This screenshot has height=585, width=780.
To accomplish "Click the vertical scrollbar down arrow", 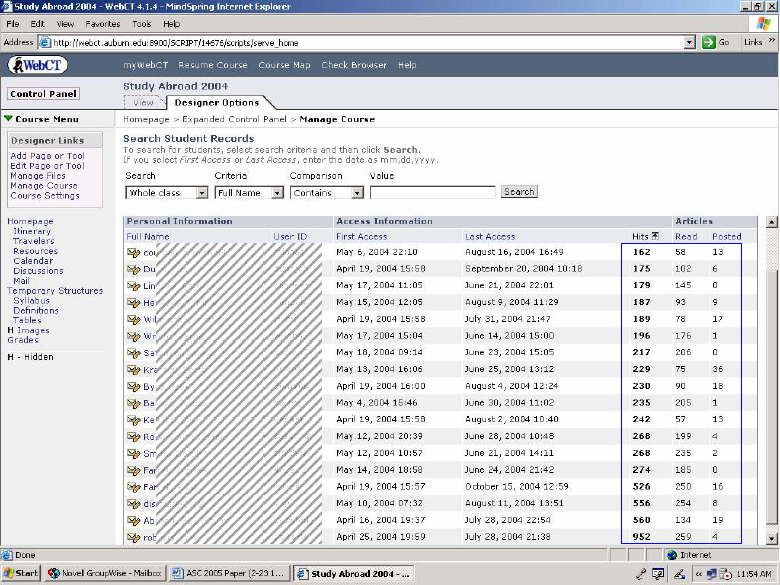I will point(772,538).
